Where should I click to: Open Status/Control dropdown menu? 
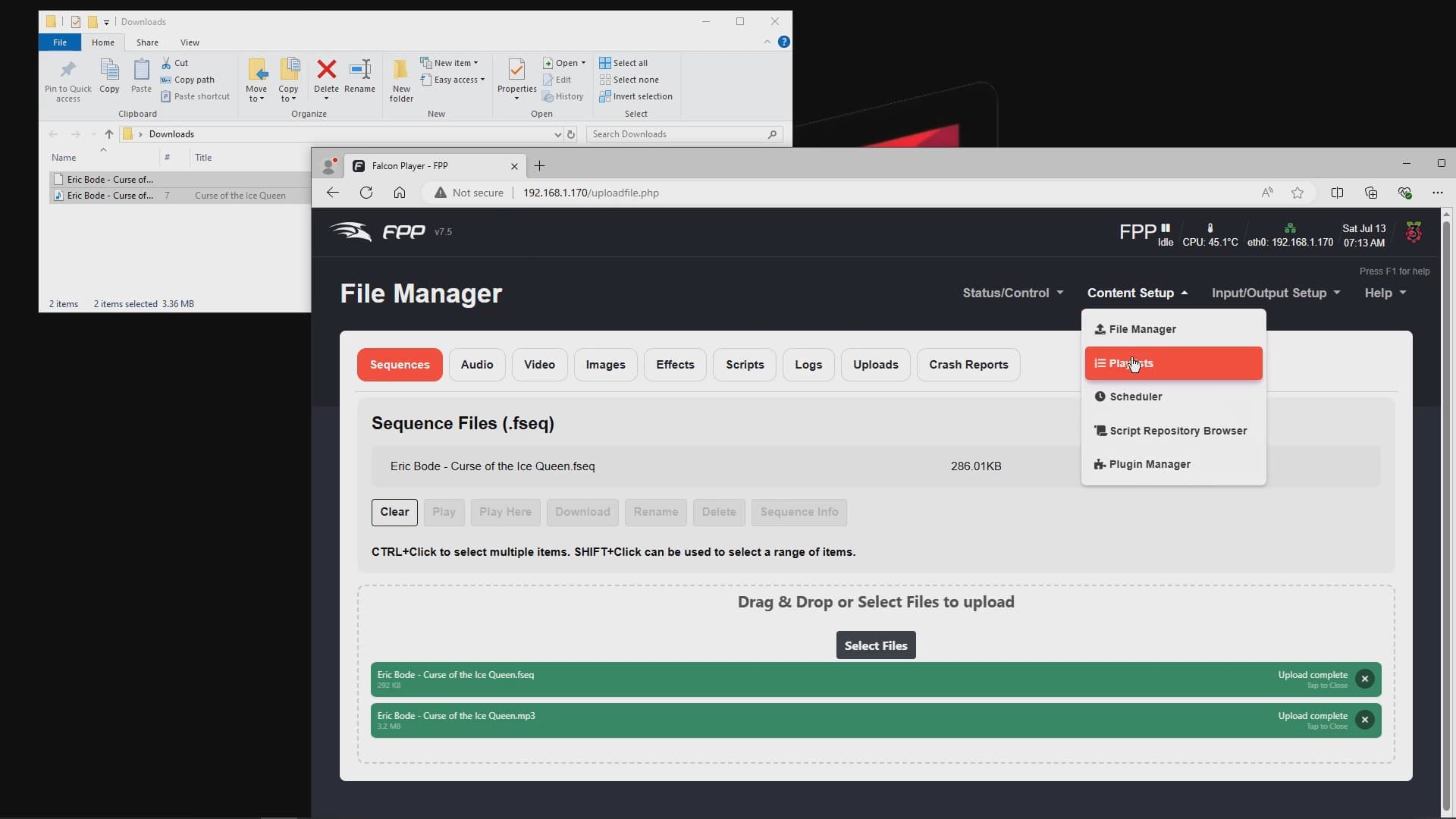pyautogui.click(x=1013, y=293)
